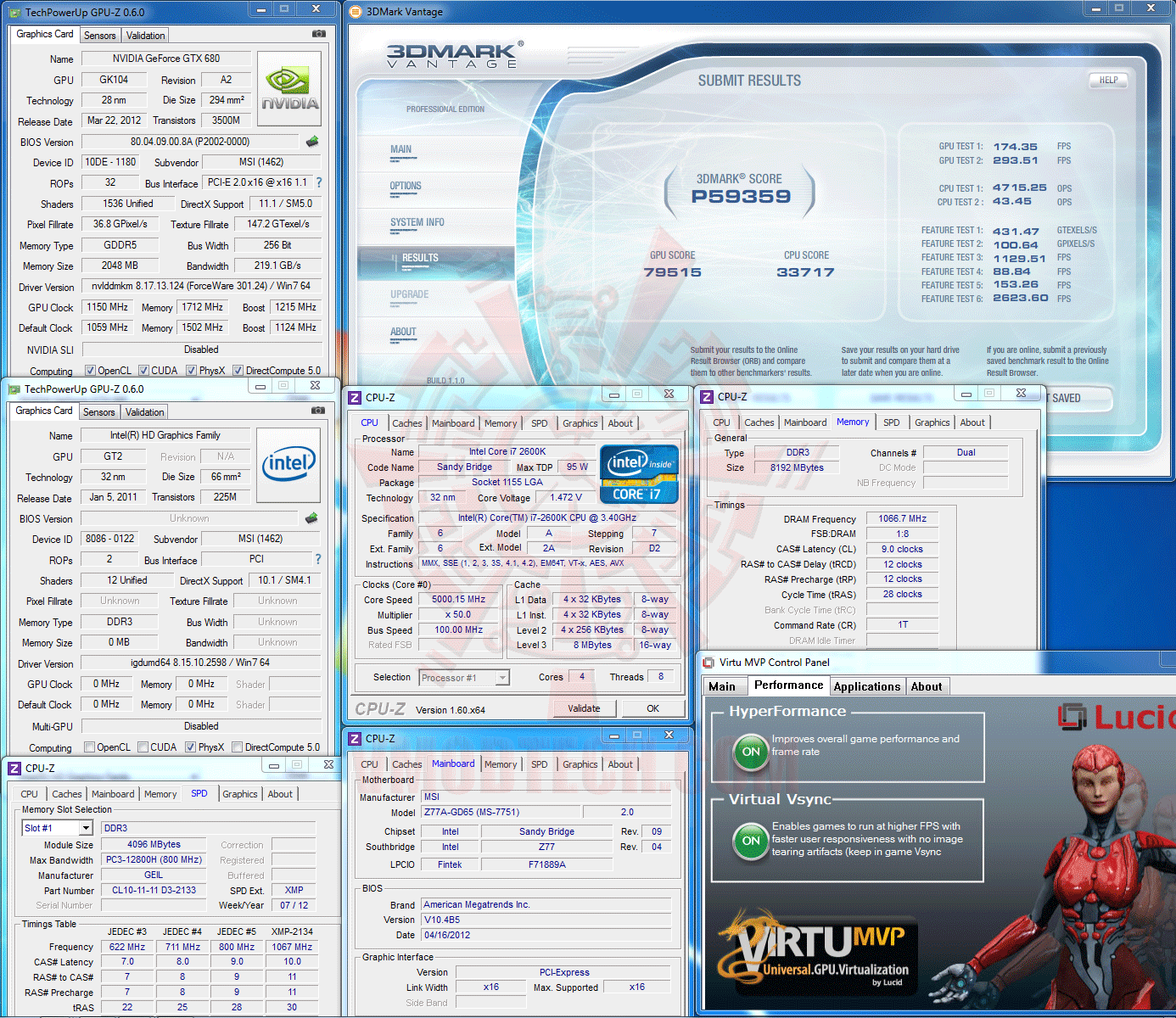This screenshot has width=1176, height=1018.
Task: Click the DRAM Frequency value 1066.7 MHz
Action: [902, 518]
